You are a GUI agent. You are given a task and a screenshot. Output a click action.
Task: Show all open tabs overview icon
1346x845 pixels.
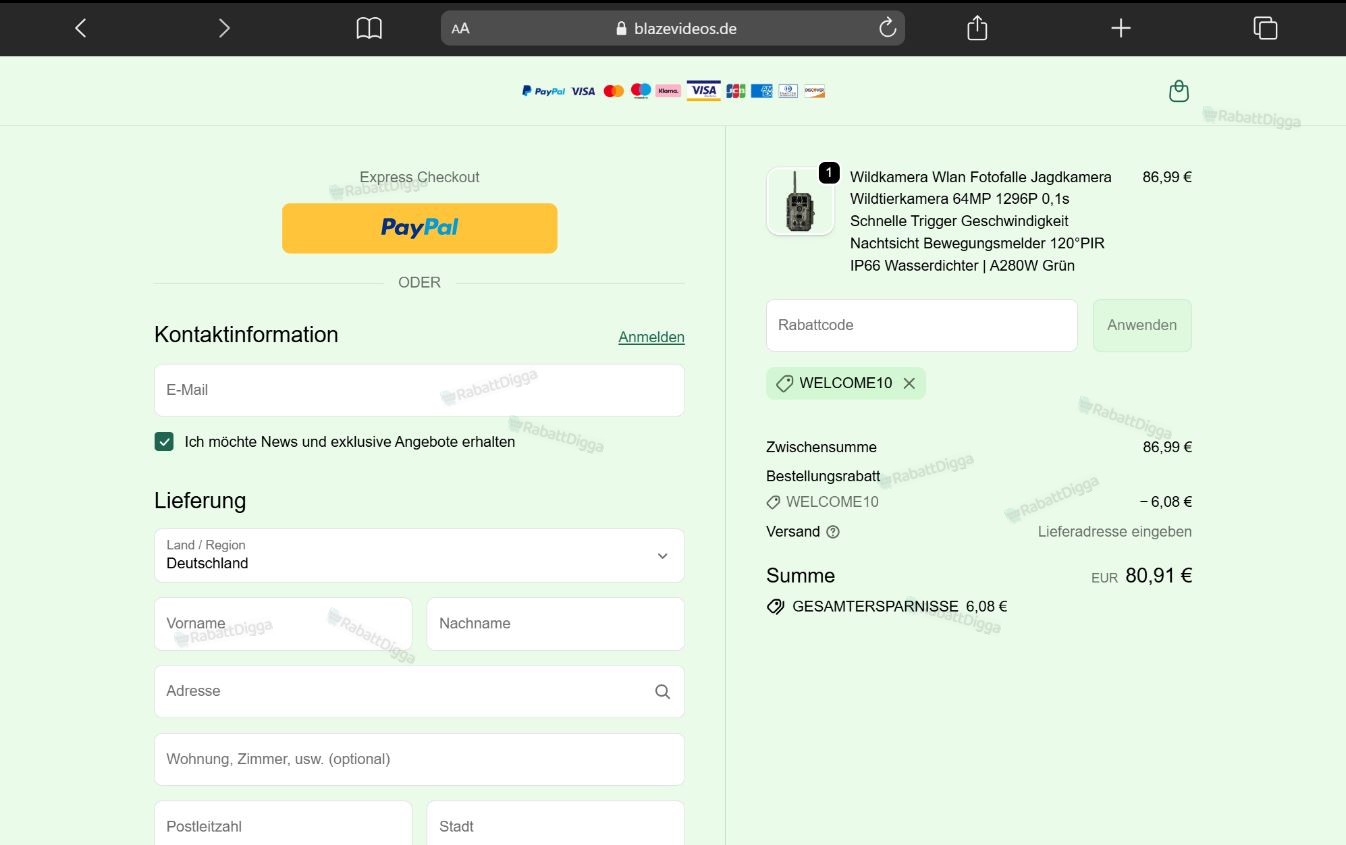click(1265, 28)
